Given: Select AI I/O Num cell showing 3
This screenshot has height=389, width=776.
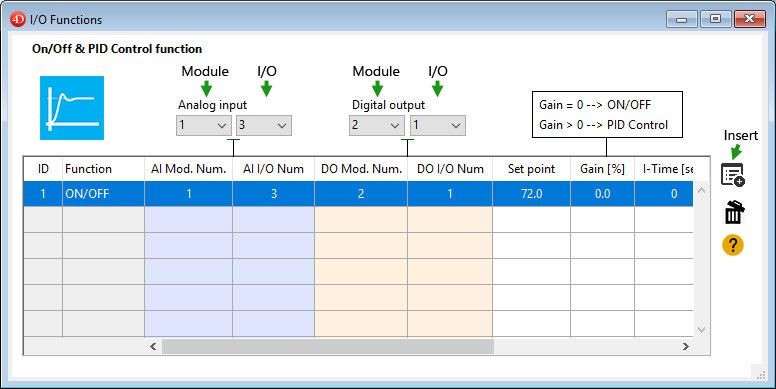Looking at the screenshot, I should pyautogui.click(x=274, y=194).
